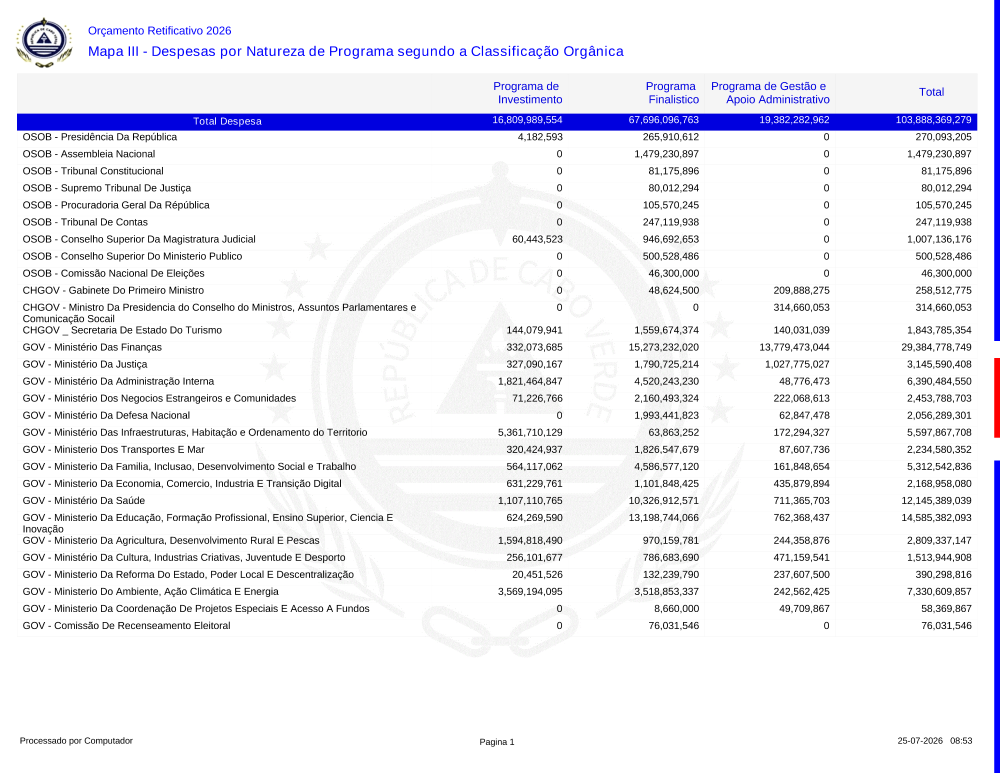1000x773 pixels.
Task: Click Saúde finalistico value 10,326,912,571
Action: tap(664, 501)
